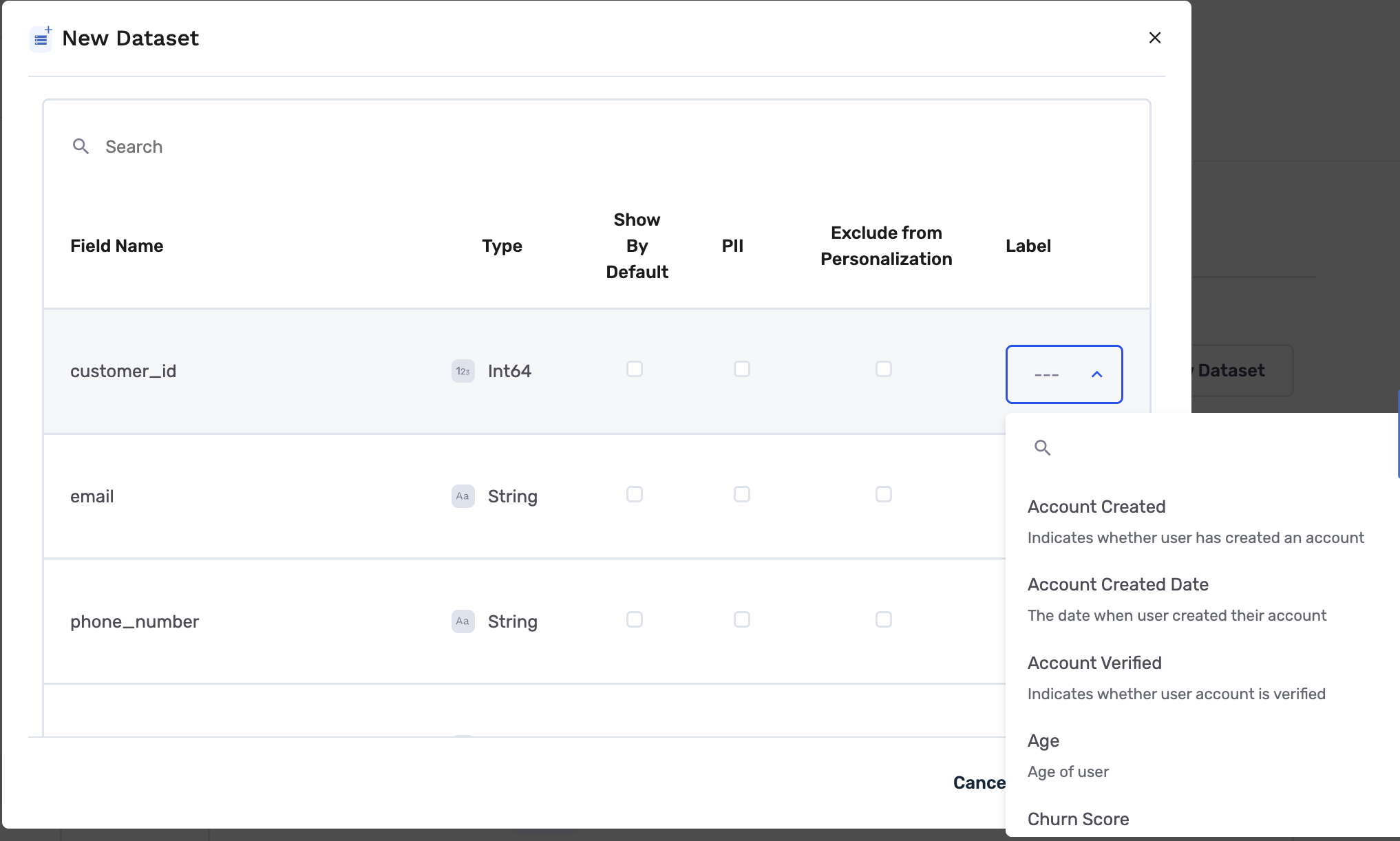This screenshot has height=841, width=1400.
Task: Click the Show By Default column header
Action: 637,246
